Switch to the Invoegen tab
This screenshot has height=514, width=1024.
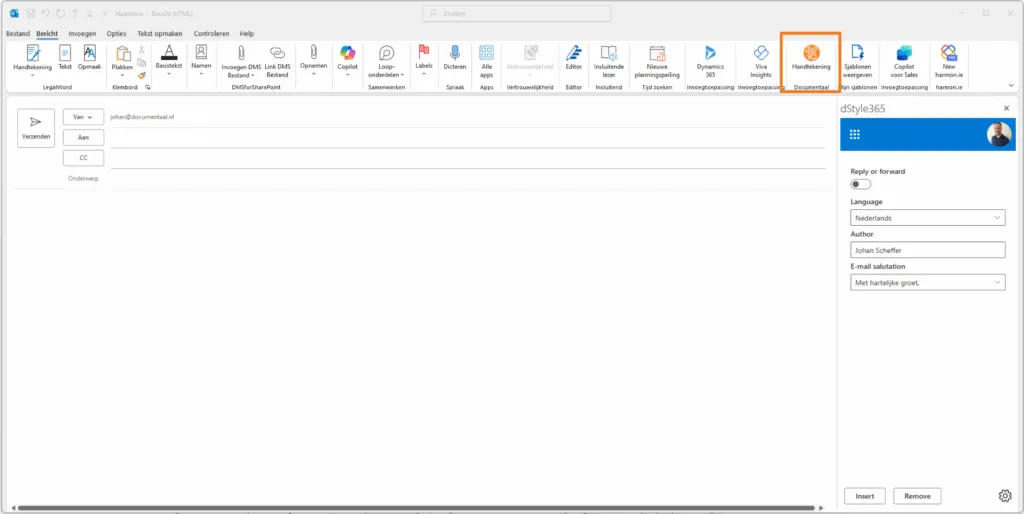82,33
